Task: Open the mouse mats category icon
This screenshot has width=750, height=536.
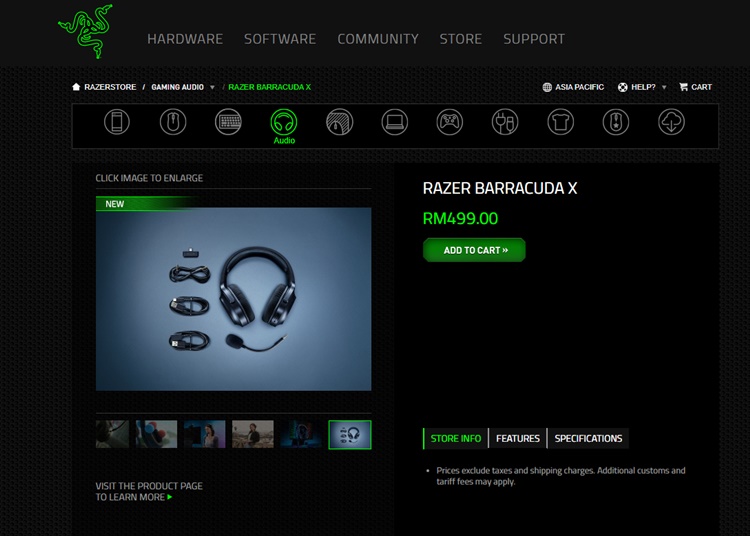Action: (339, 122)
